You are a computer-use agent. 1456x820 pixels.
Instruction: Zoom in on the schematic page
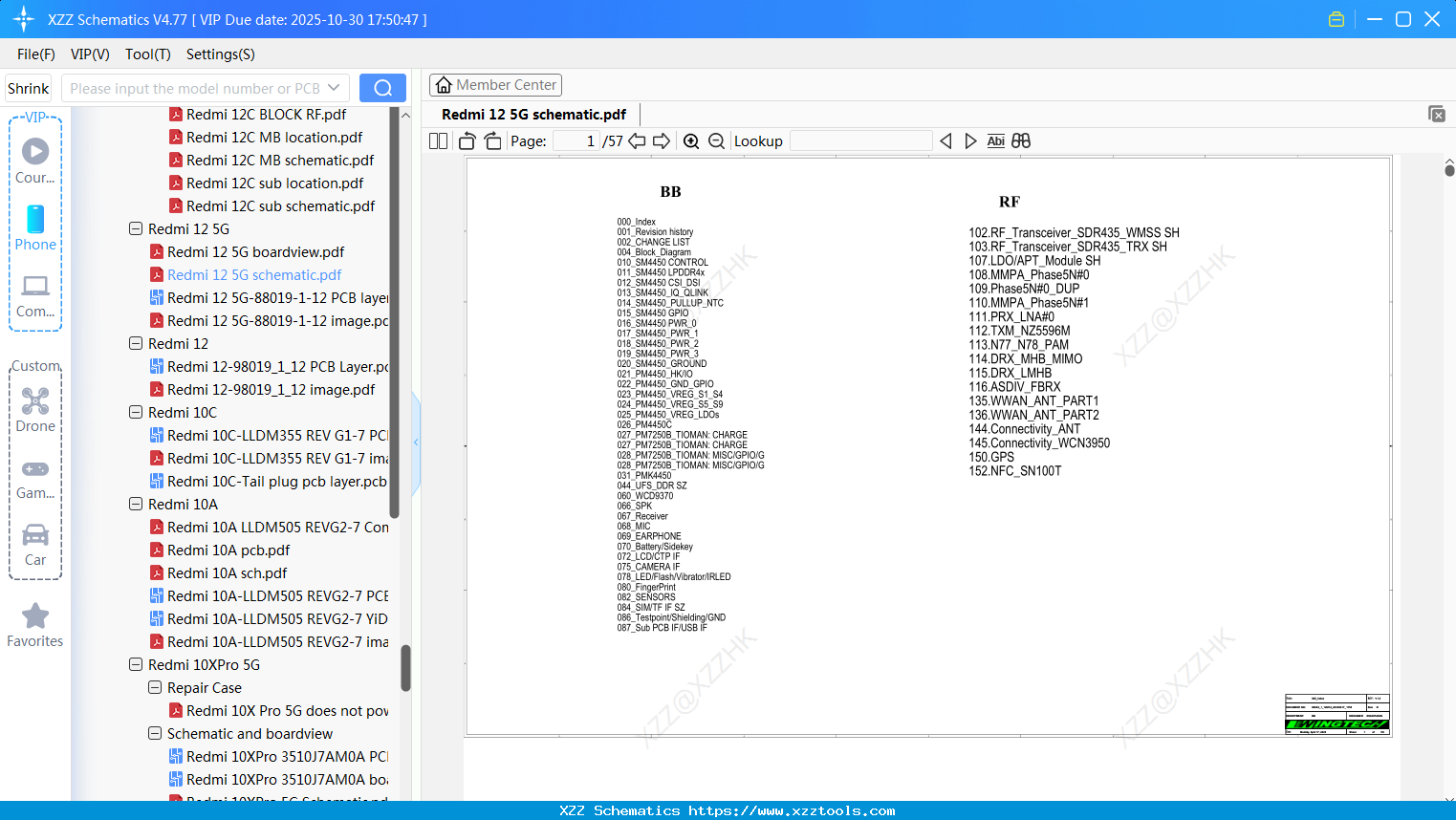point(691,141)
